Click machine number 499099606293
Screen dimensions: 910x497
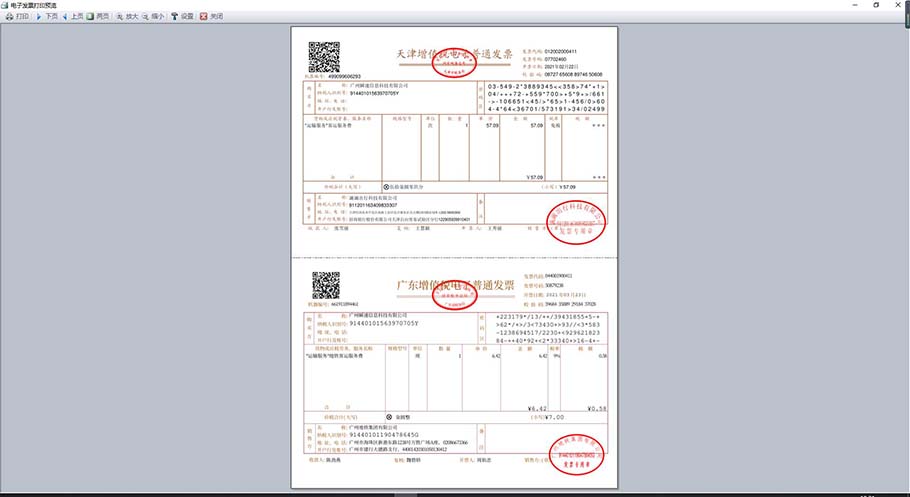(344, 77)
